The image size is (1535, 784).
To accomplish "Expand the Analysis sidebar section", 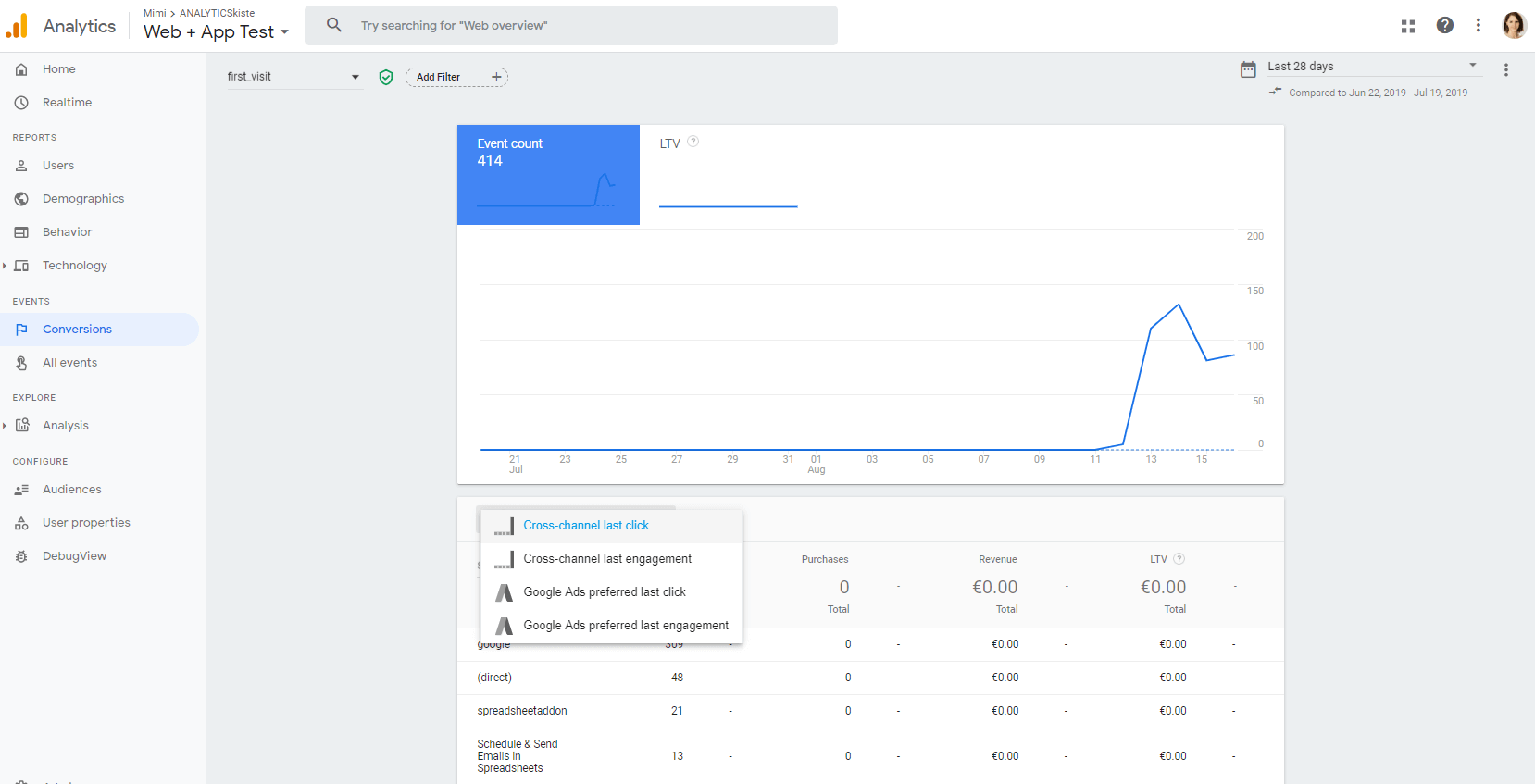I will click(5, 426).
